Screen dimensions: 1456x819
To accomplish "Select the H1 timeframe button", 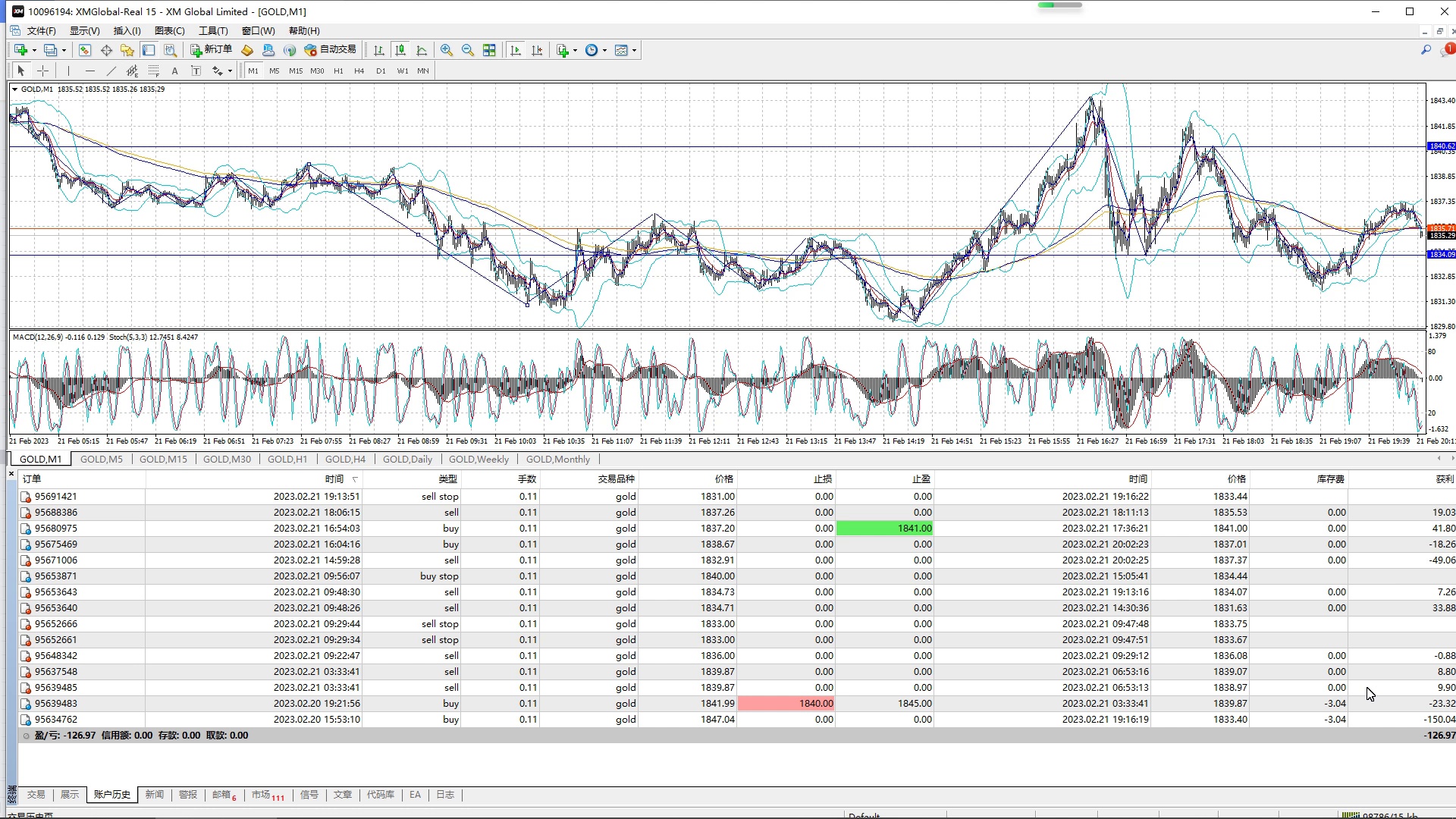I will point(338,71).
